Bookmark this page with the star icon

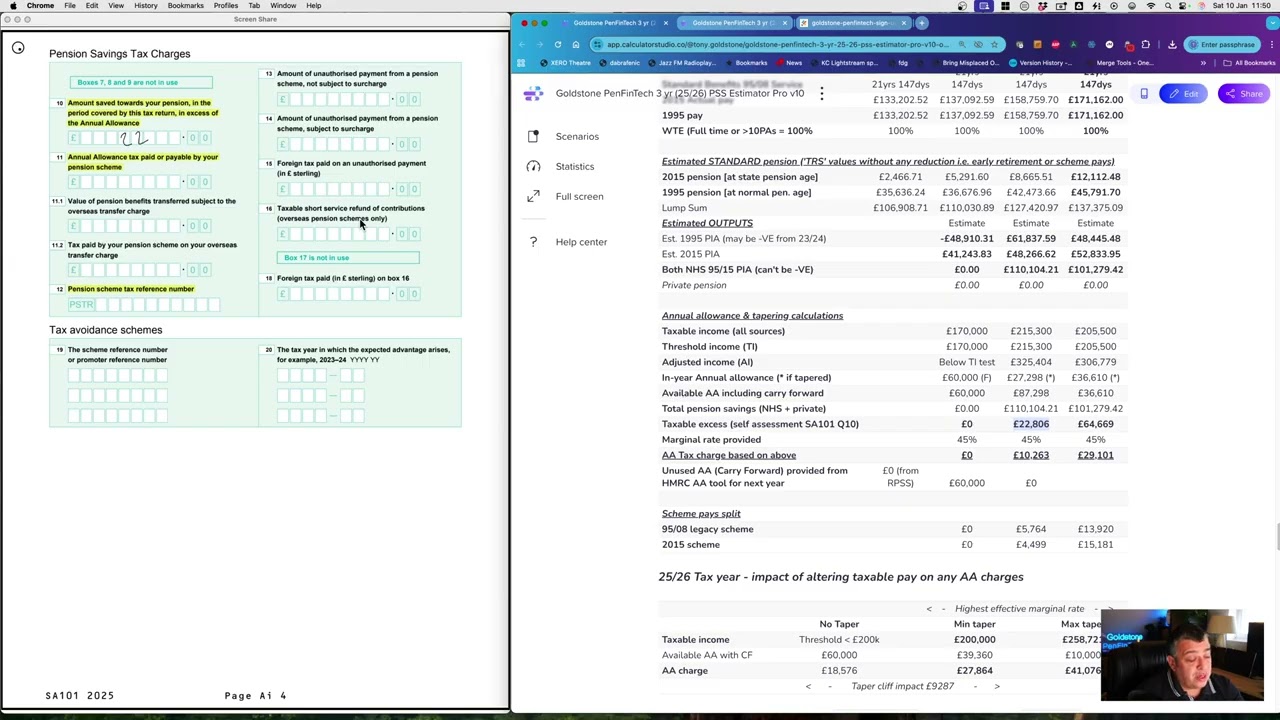tap(994, 44)
